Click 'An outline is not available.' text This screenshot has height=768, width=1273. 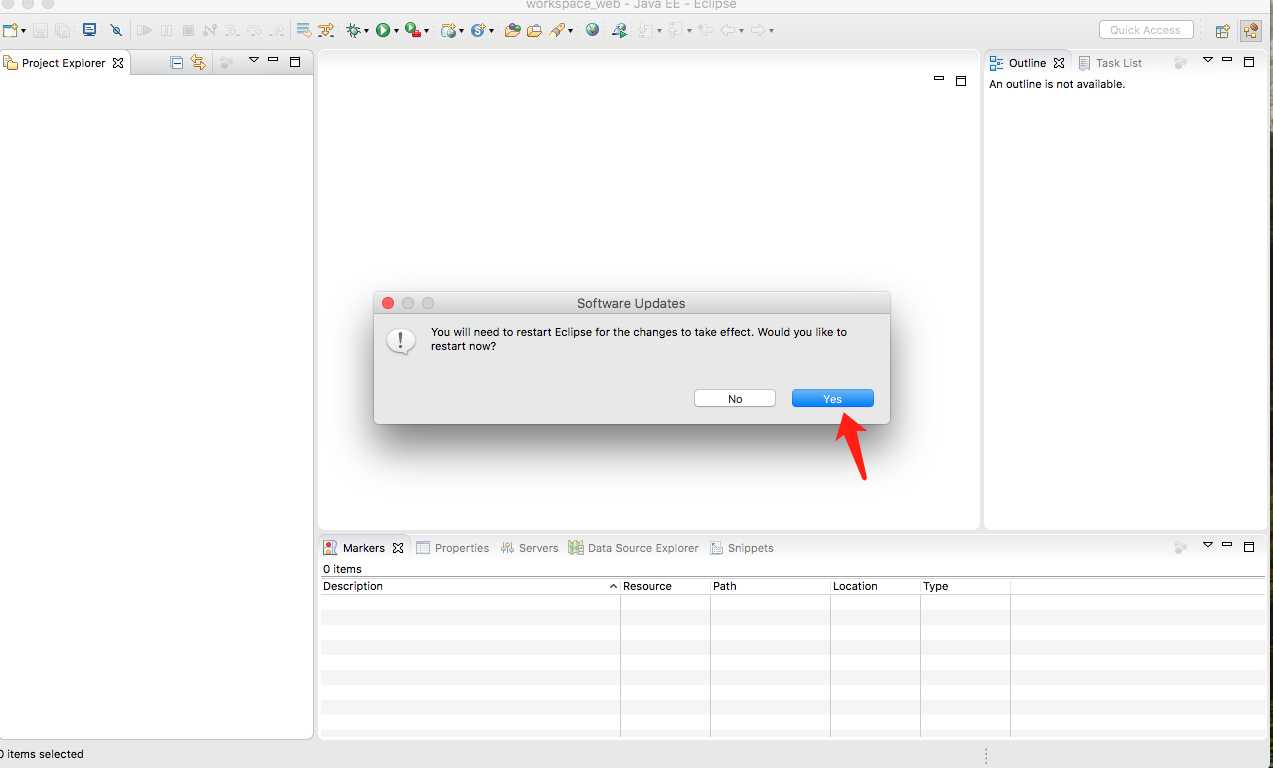point(1057,84)
